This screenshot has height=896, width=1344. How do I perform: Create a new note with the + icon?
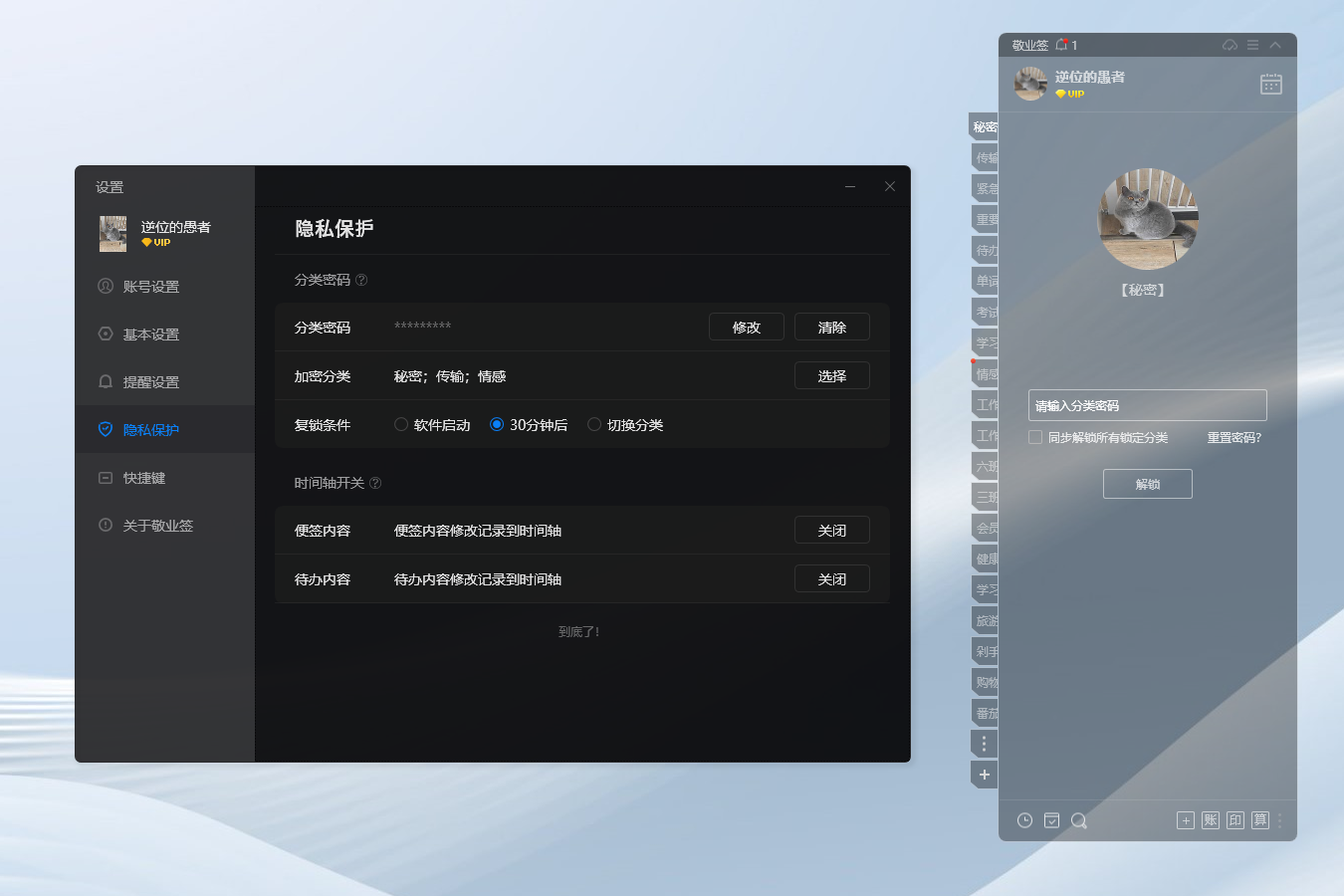pos(1185,819)
